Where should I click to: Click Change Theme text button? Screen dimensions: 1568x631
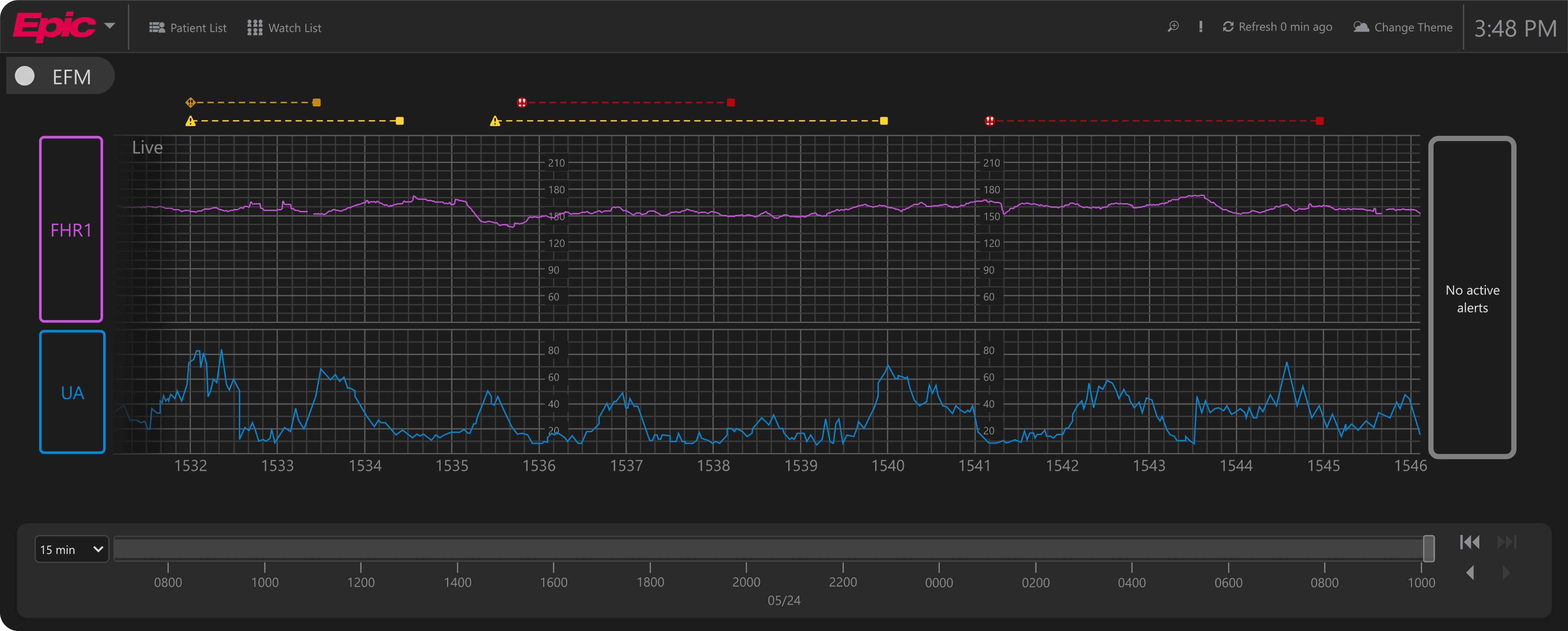click(x=1413, y=27)
